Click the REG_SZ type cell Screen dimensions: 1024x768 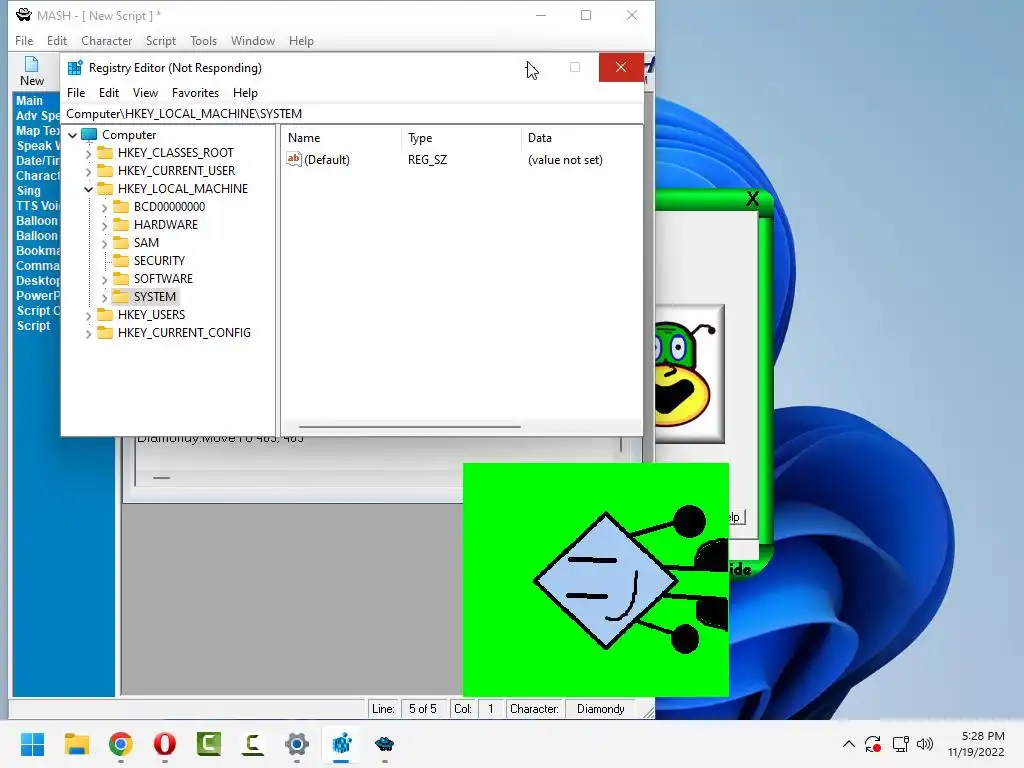click(x=427, y=160)
